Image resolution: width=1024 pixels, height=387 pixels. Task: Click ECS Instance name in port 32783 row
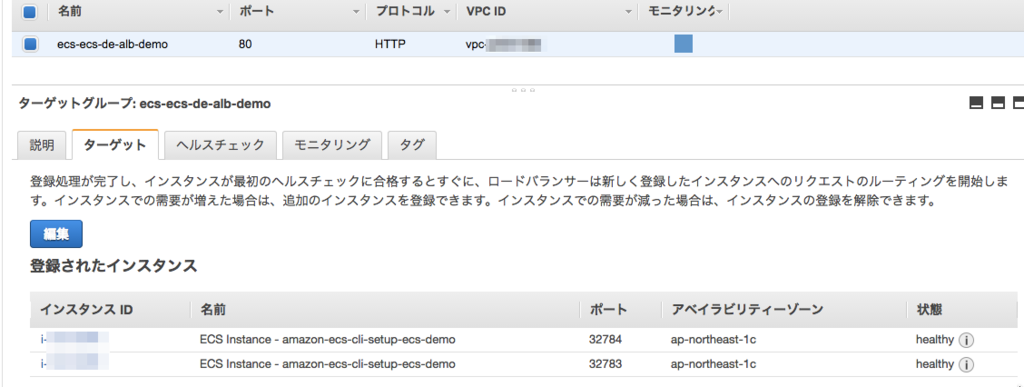tap(327, 364)
